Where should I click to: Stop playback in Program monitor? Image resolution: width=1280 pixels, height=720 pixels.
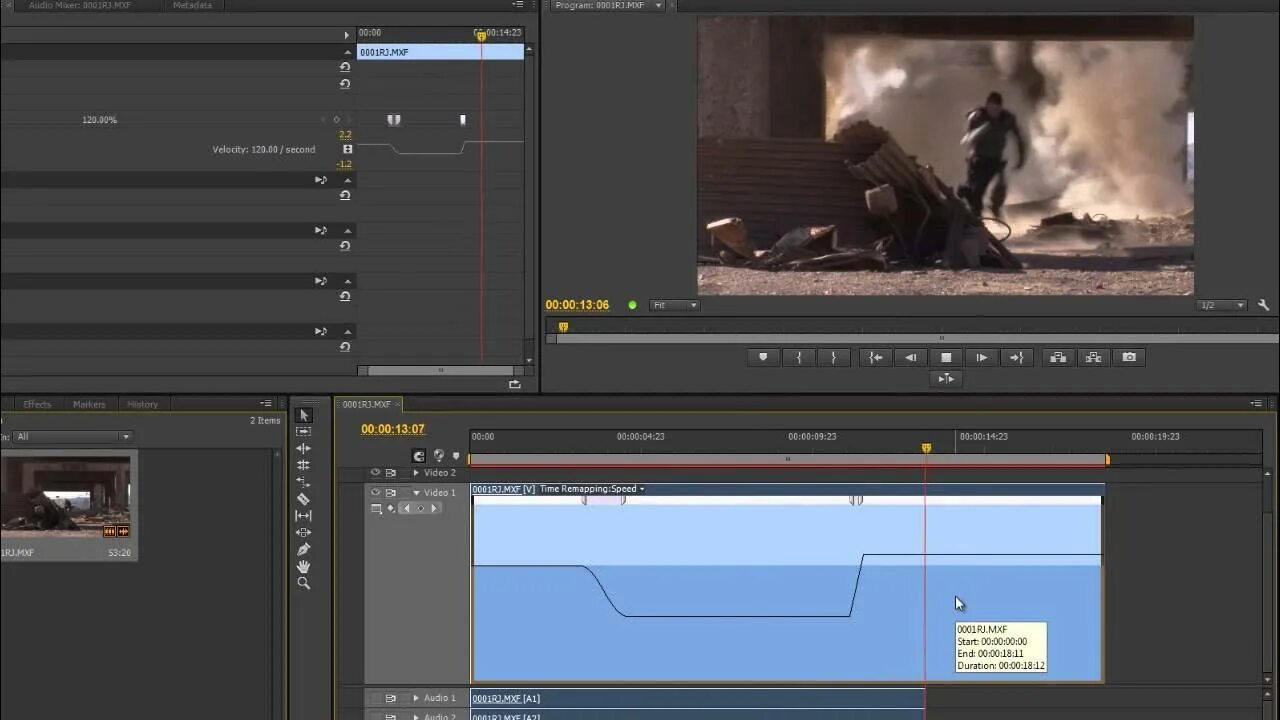[946, 357]
